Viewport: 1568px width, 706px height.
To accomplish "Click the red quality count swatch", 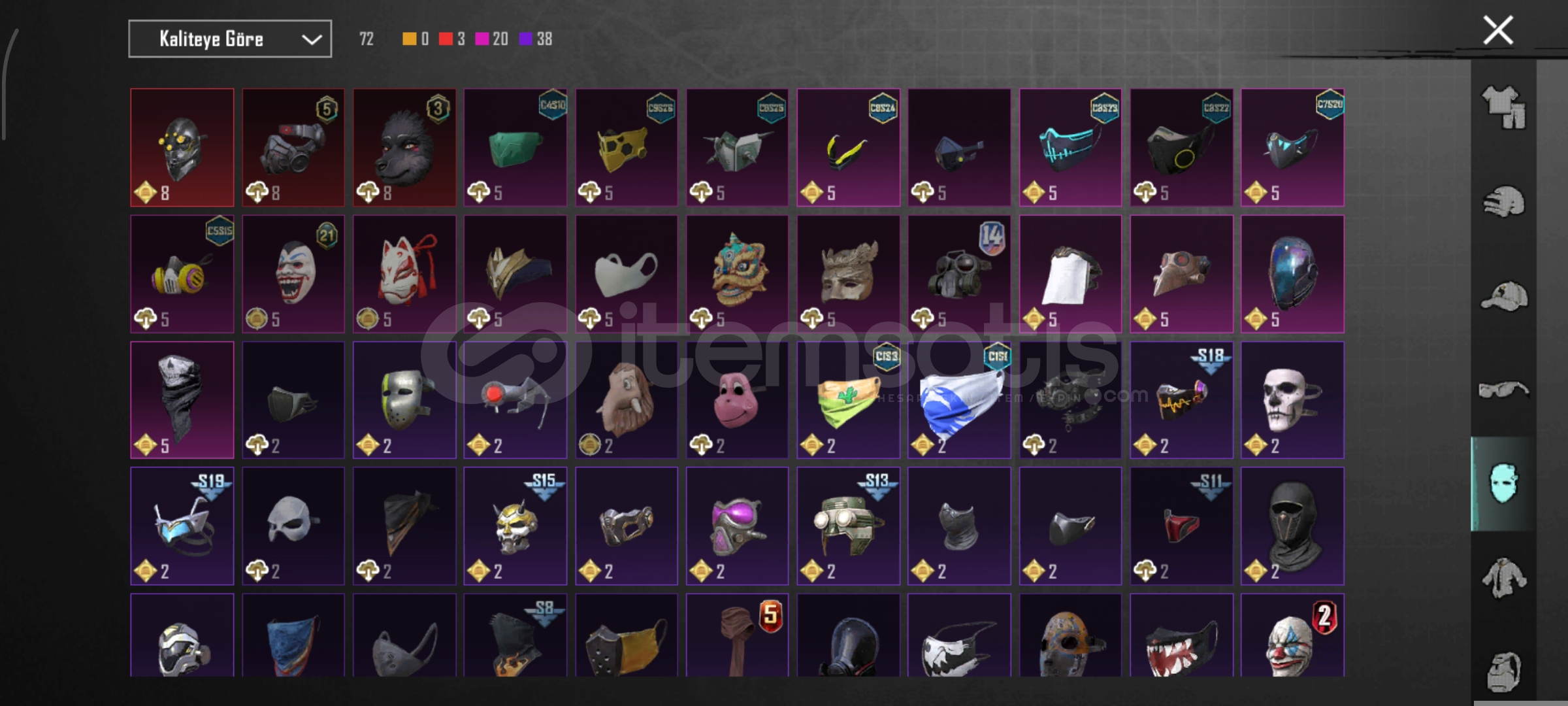I will pyautogui.click(x=446, y=39).
